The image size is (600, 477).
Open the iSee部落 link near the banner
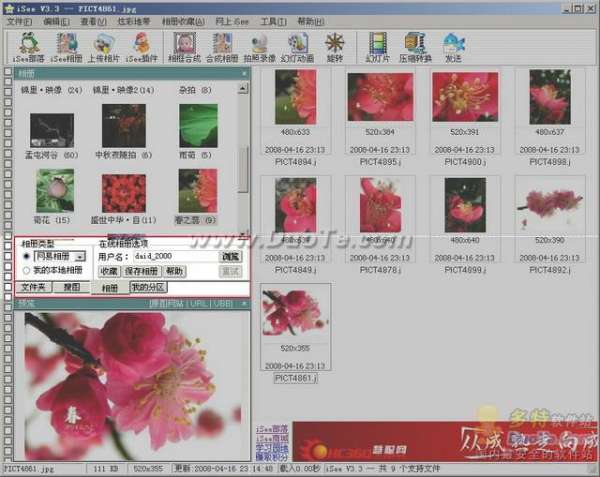[x=272, y=429]
